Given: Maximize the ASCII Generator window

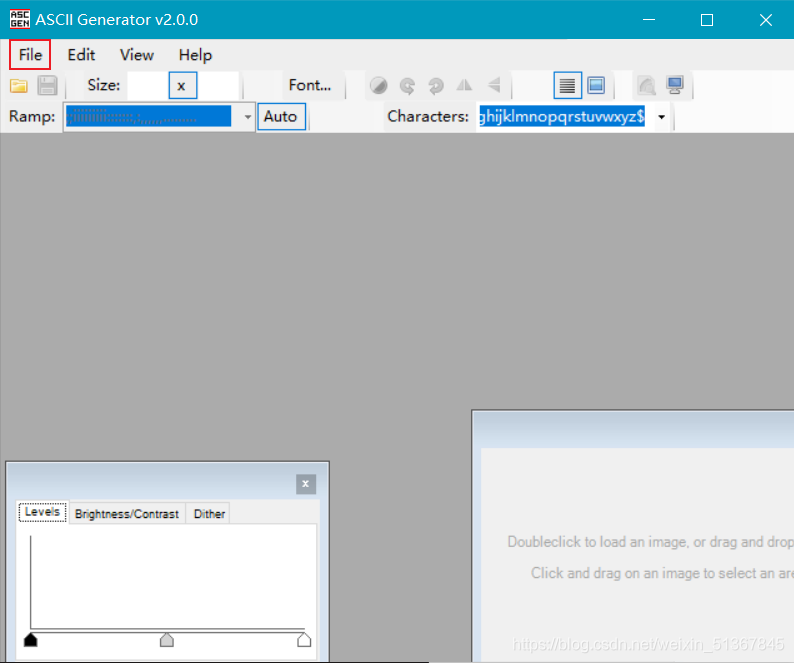Looking at the screenshot, I should pos(707,20).
